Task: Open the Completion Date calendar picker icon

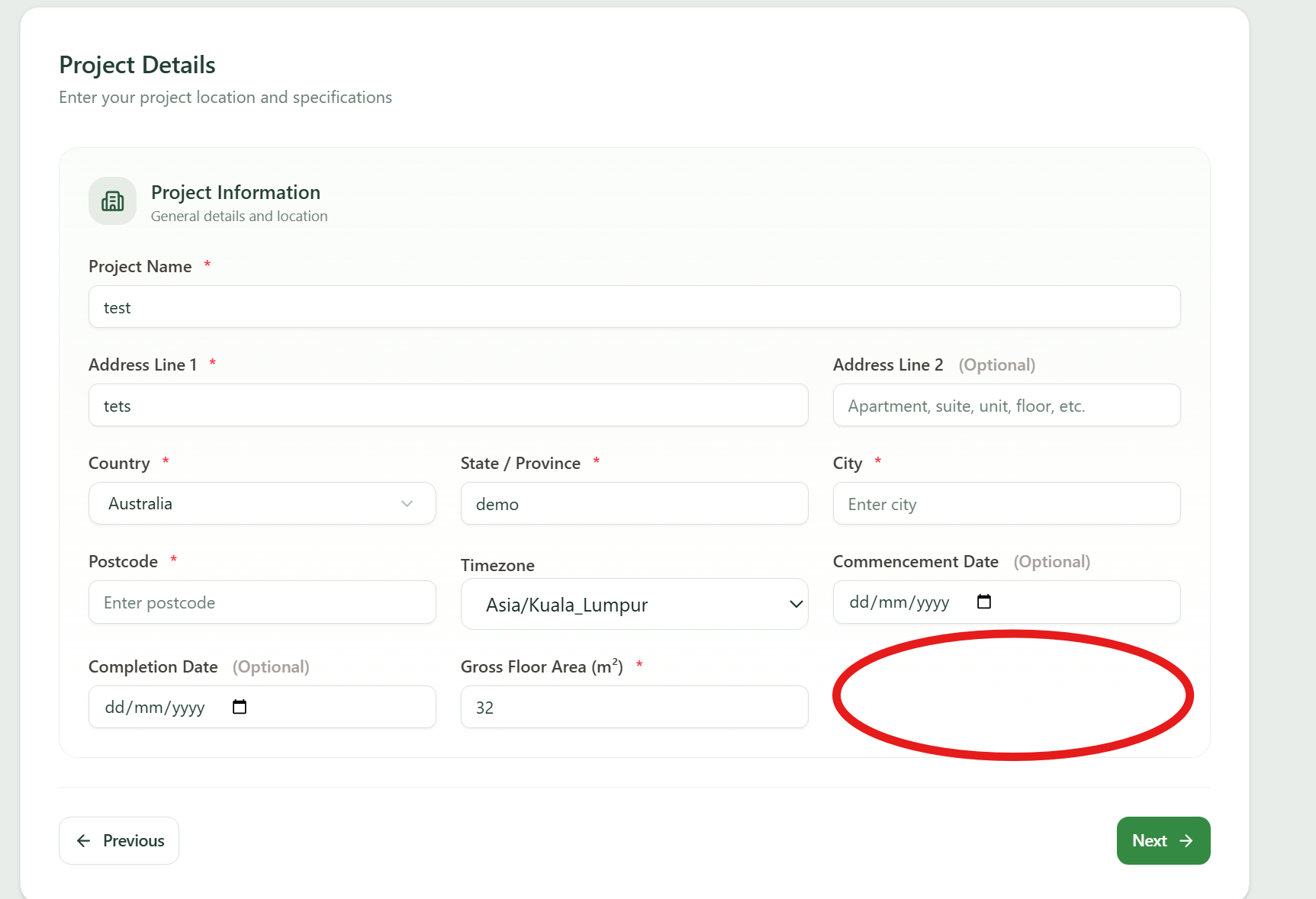Action: (240, 707)
